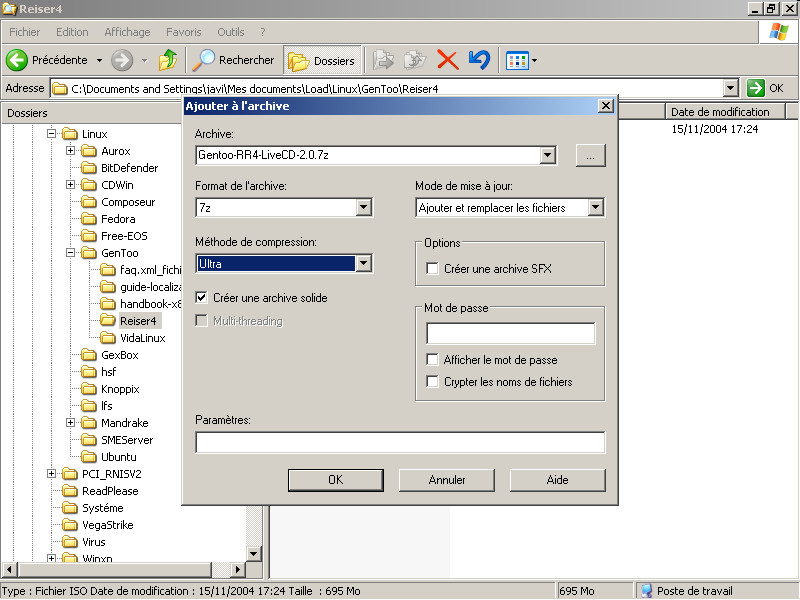The height and width of the screenshot is (600, 800).
Task: Click horizontal scroll left arrow in Dossiers
Action: [x=9, y=569]
